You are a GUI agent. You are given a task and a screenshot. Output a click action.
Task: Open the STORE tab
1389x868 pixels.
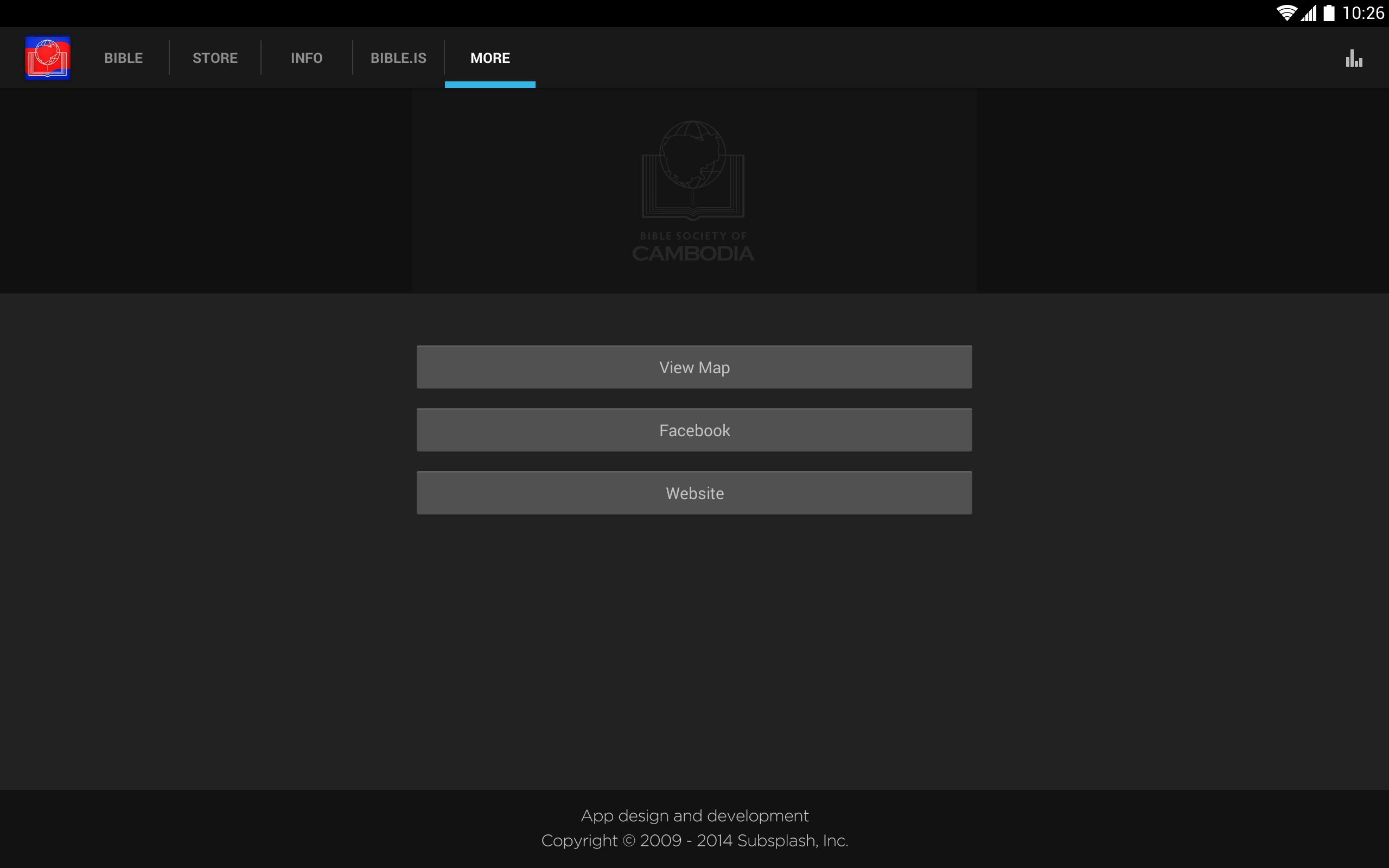tap(215, 58)
